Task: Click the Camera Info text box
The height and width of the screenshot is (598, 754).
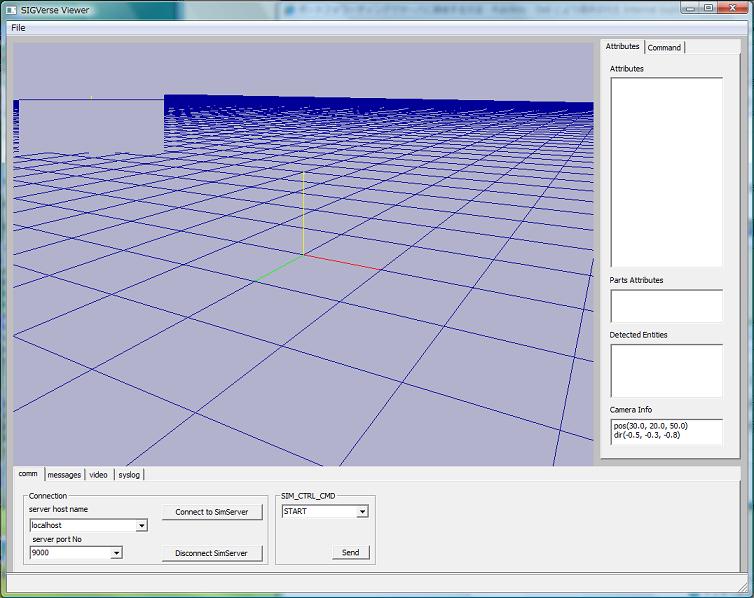Action: point(666,431)
